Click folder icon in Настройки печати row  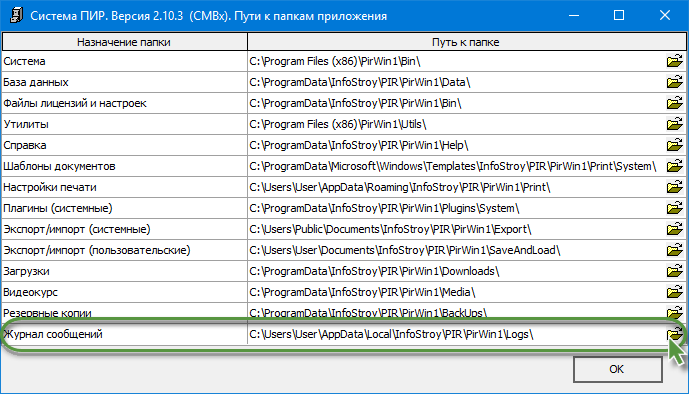click(x=674, y=187)
